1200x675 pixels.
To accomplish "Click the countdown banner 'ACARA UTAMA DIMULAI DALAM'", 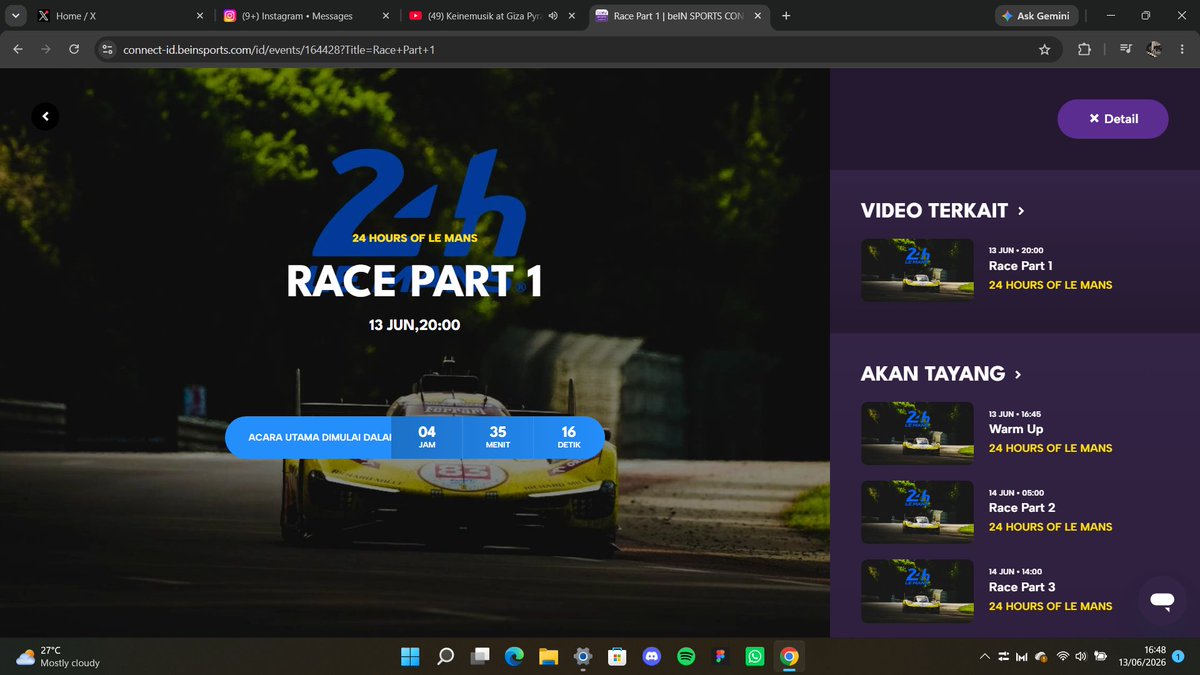I will [415, 437].
